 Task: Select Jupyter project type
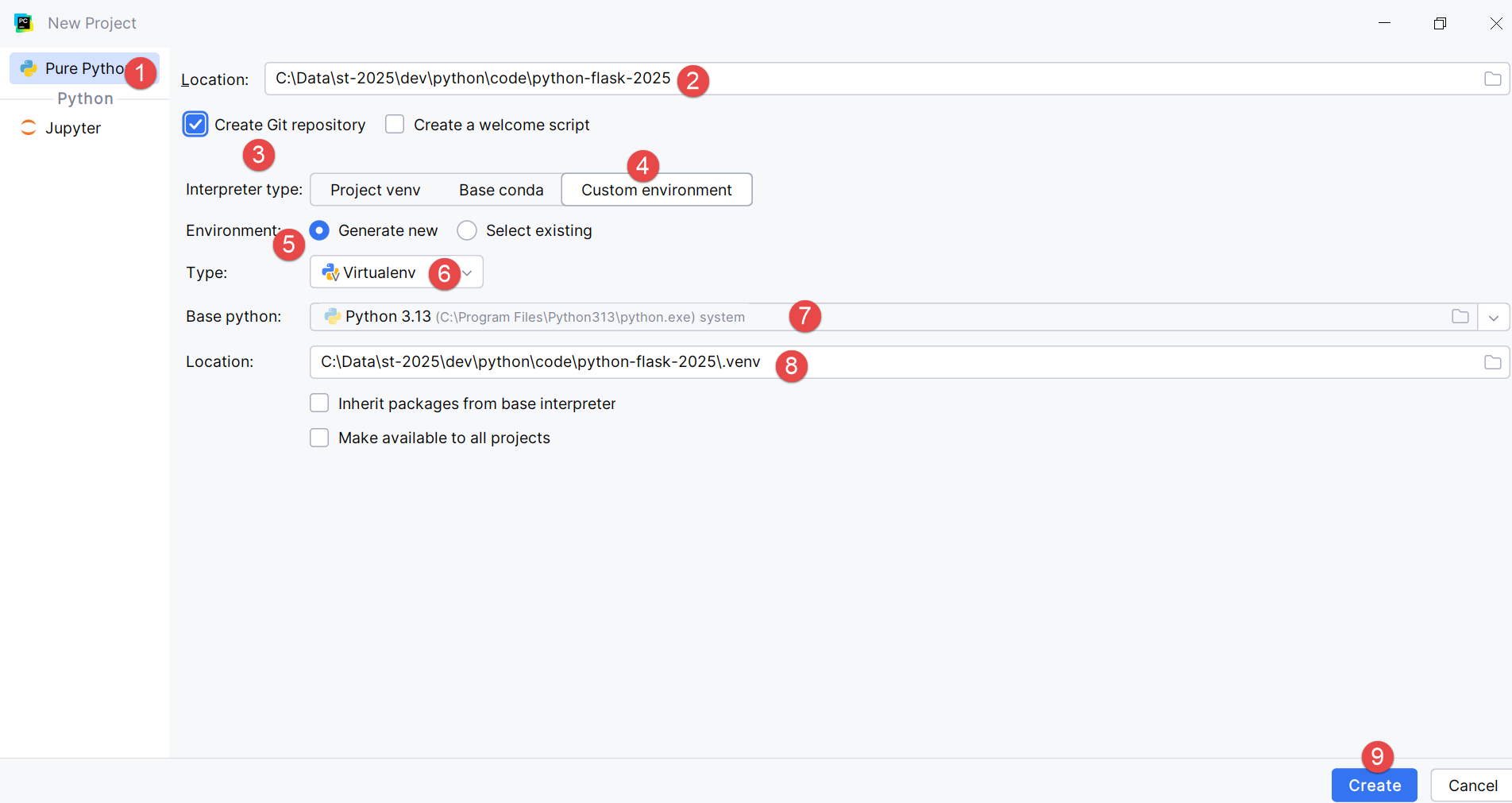pos(72,128)
